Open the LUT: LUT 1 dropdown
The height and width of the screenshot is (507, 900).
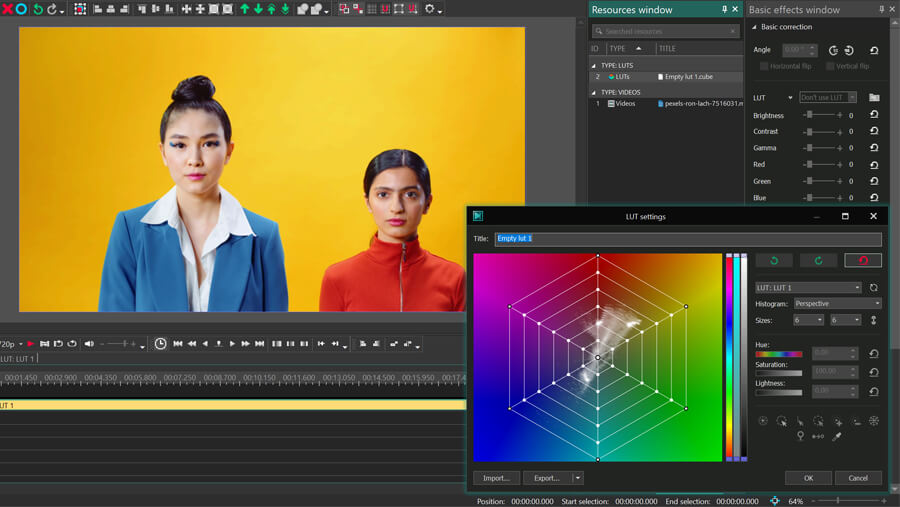(808, 287)
